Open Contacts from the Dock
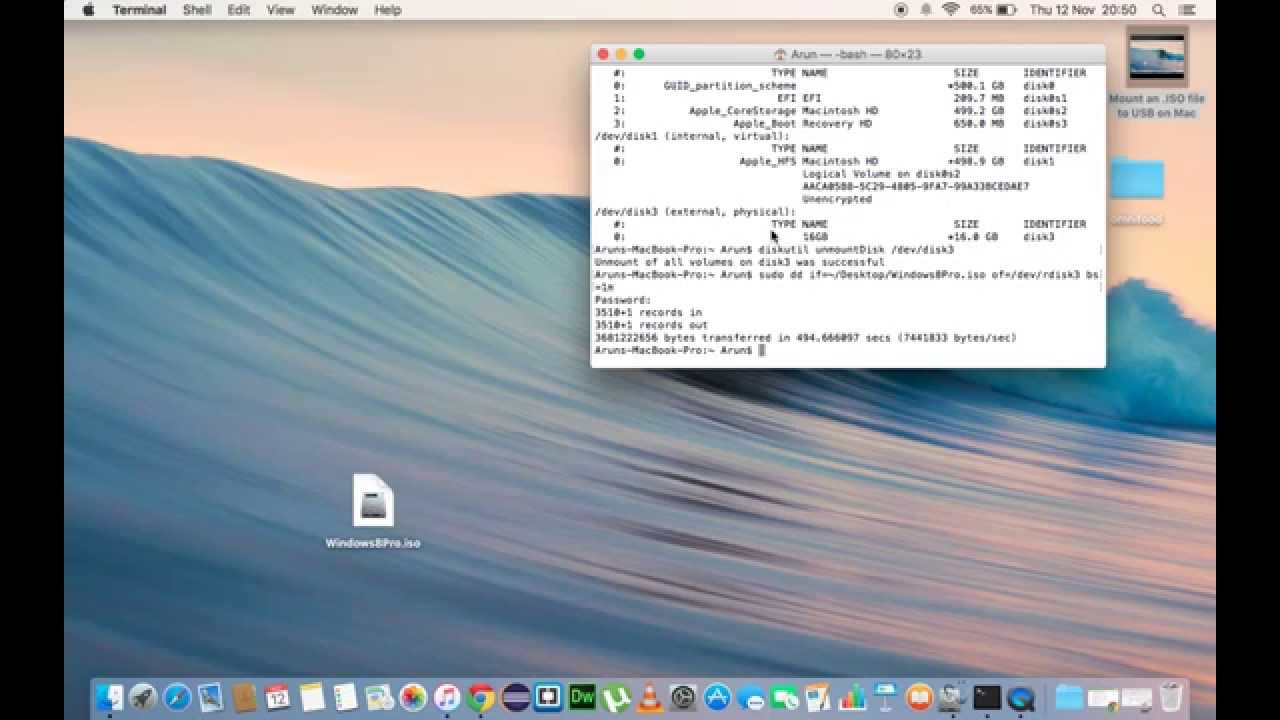 pyautogui.click(x=244, y=697)
